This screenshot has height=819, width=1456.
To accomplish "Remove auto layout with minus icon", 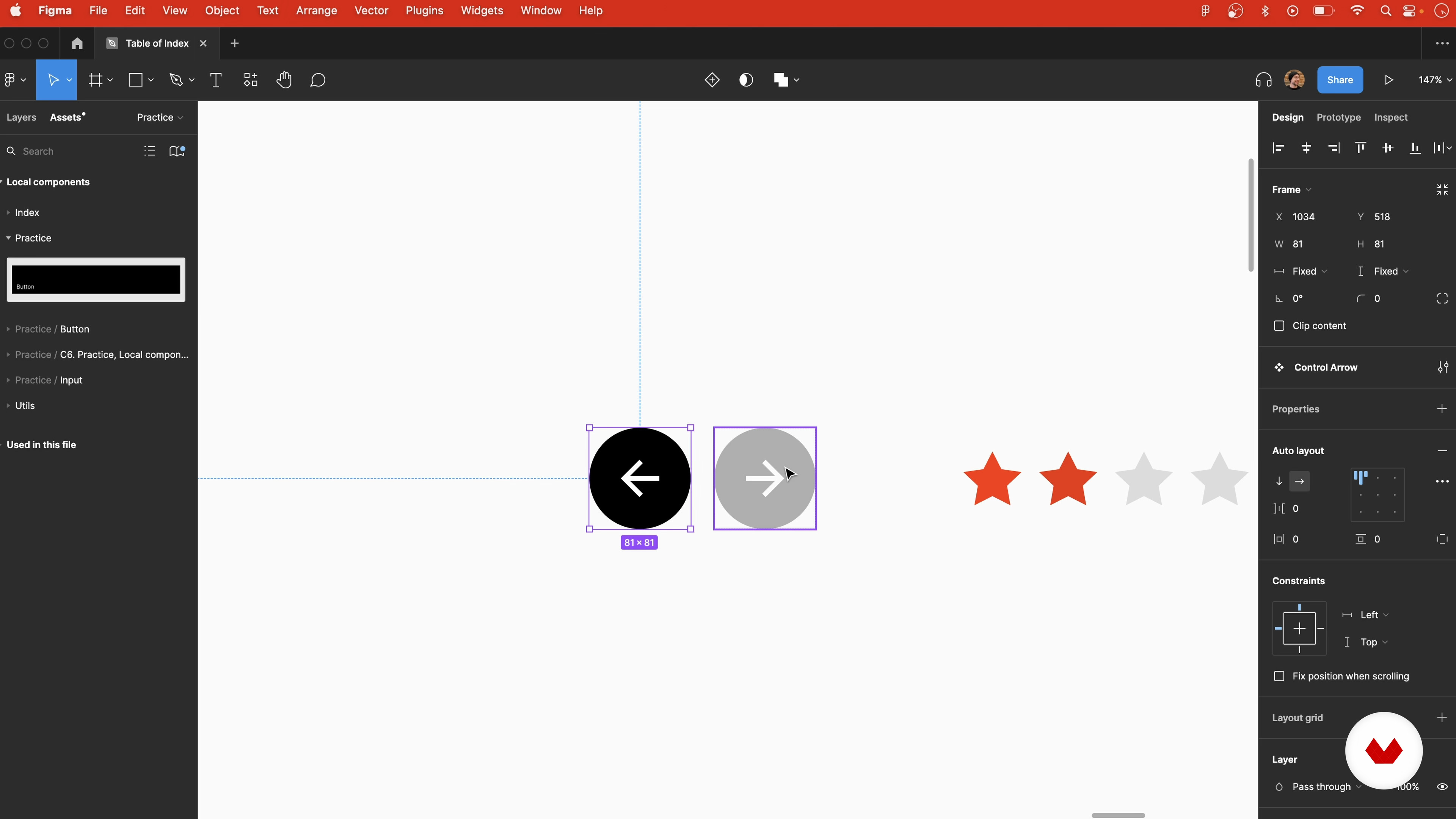I will (1442, 450).
